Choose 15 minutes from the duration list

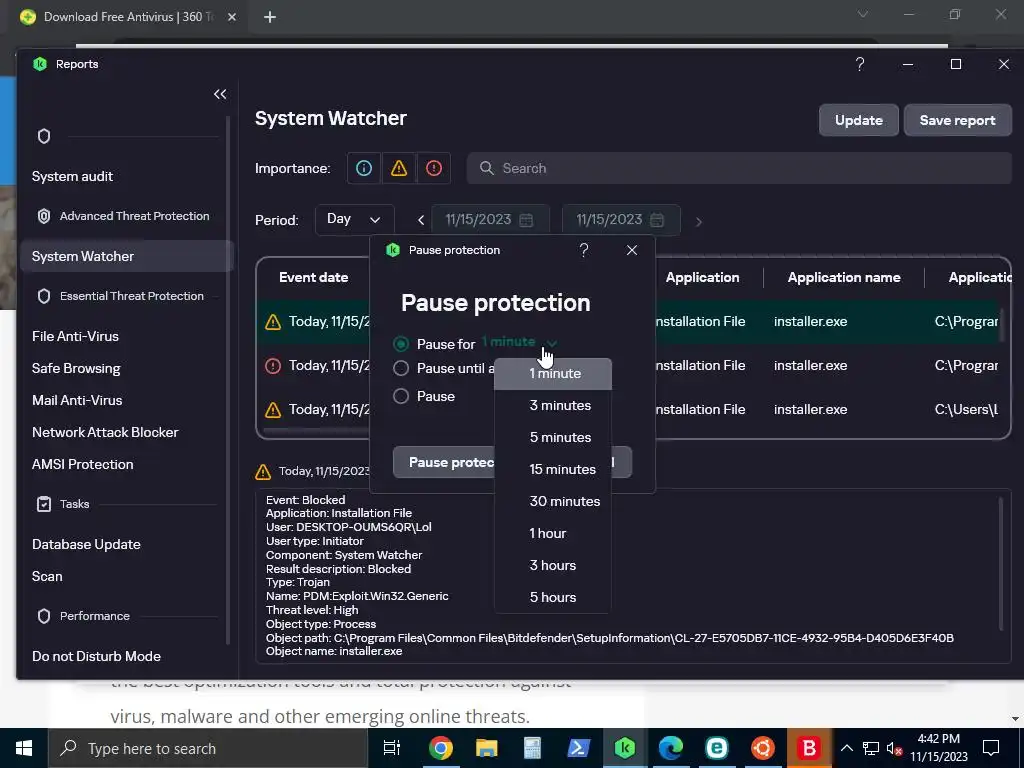click(x=552, y=470)
